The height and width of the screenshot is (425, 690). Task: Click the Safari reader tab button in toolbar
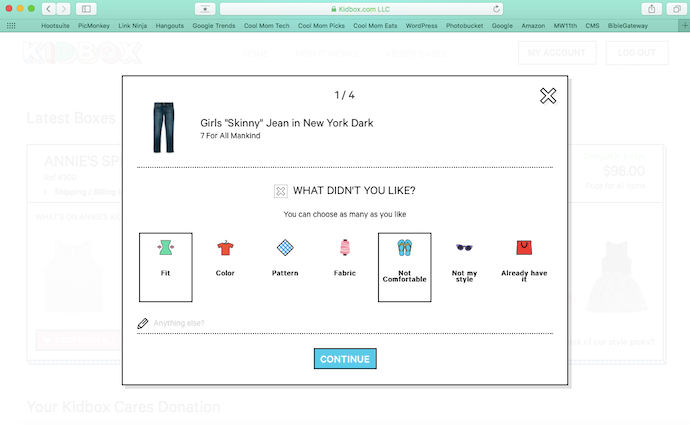205,9
